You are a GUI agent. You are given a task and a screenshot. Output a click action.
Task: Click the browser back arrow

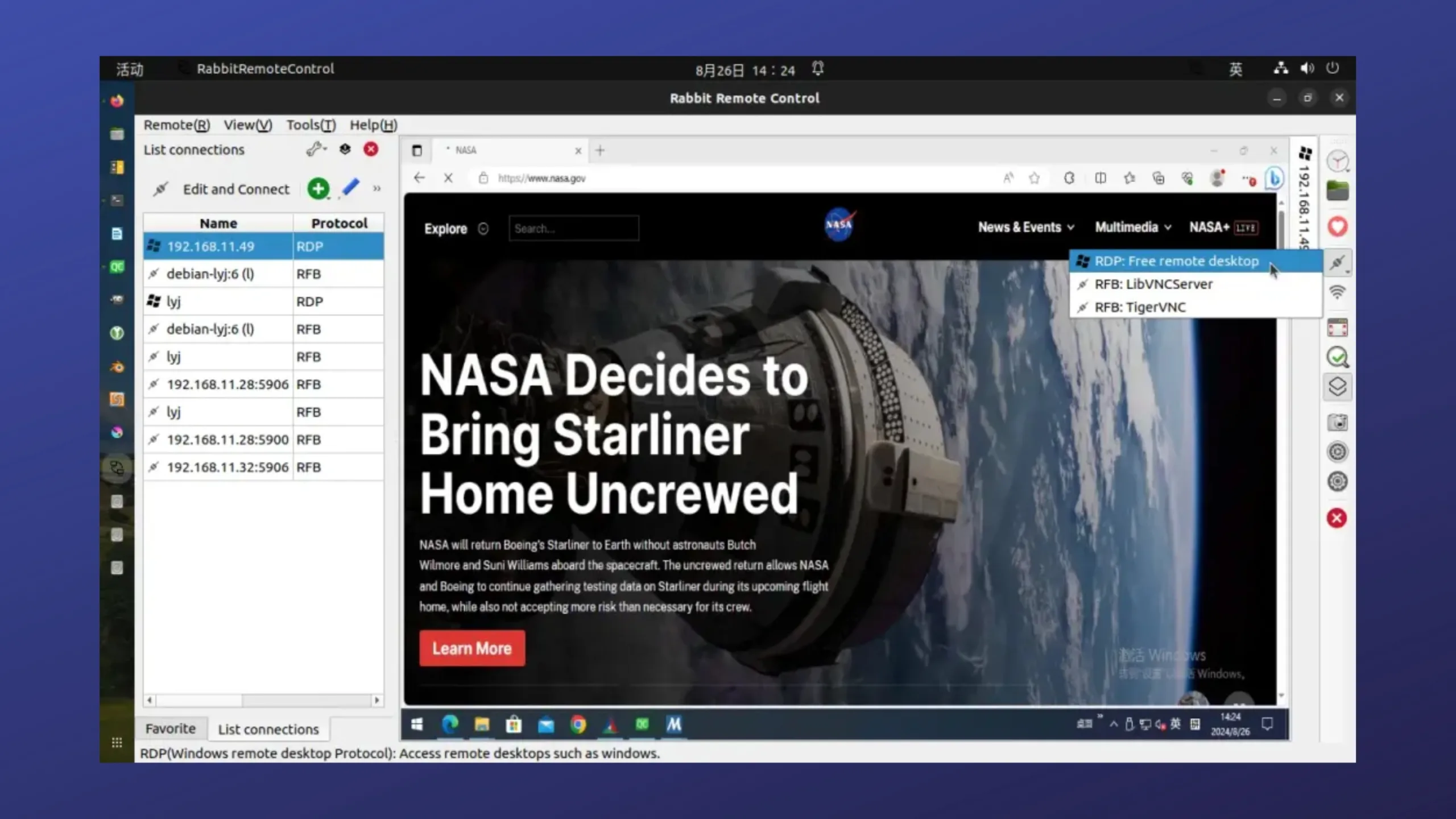coord(419,178)
